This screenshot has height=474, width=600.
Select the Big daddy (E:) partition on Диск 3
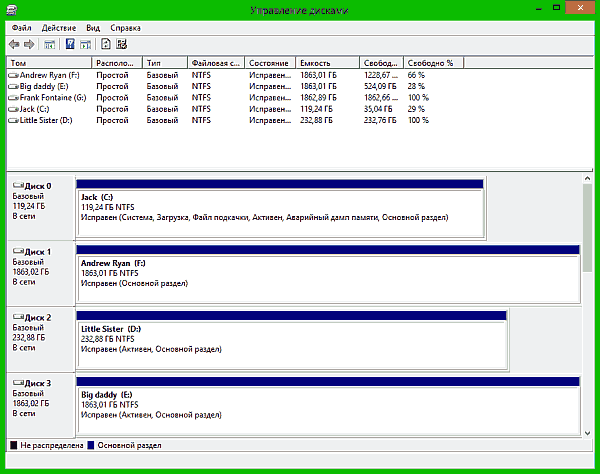[328, 410]
